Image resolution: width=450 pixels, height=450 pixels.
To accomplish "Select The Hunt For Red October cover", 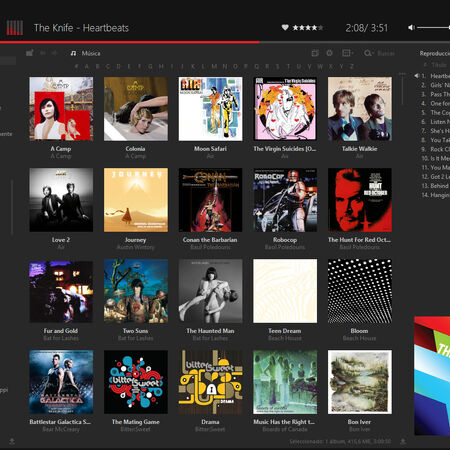I will pyautogui.click(x=360, y=200).
